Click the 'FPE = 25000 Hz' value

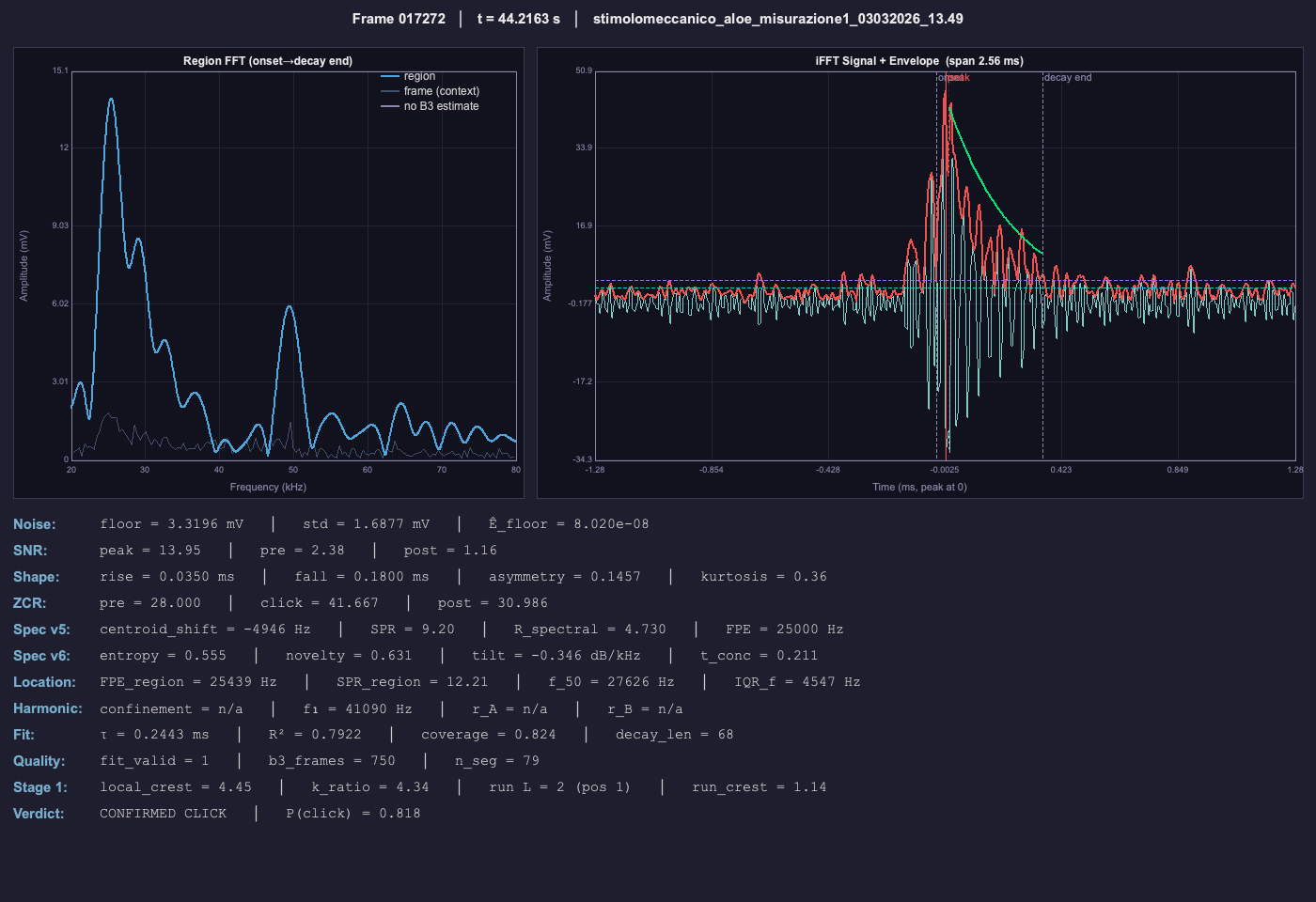pos(784,630)
